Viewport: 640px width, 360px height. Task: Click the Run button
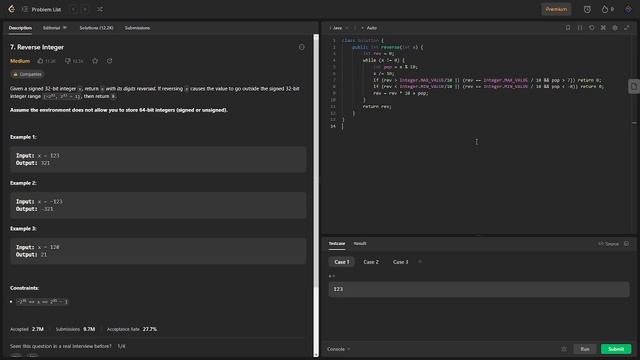(x=585, y=349)
